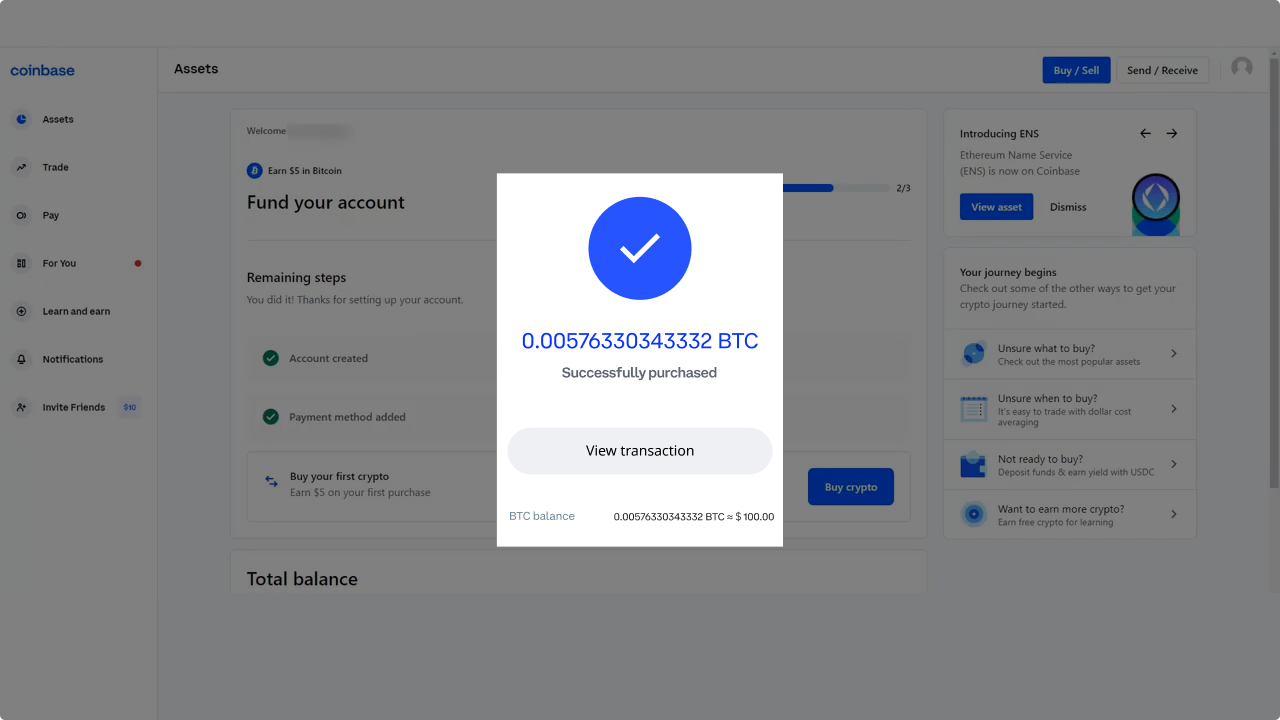Click Want to earn more crypto icon
The width and height of the screenshot is (1280, 720).
click(x=973, y=515)
